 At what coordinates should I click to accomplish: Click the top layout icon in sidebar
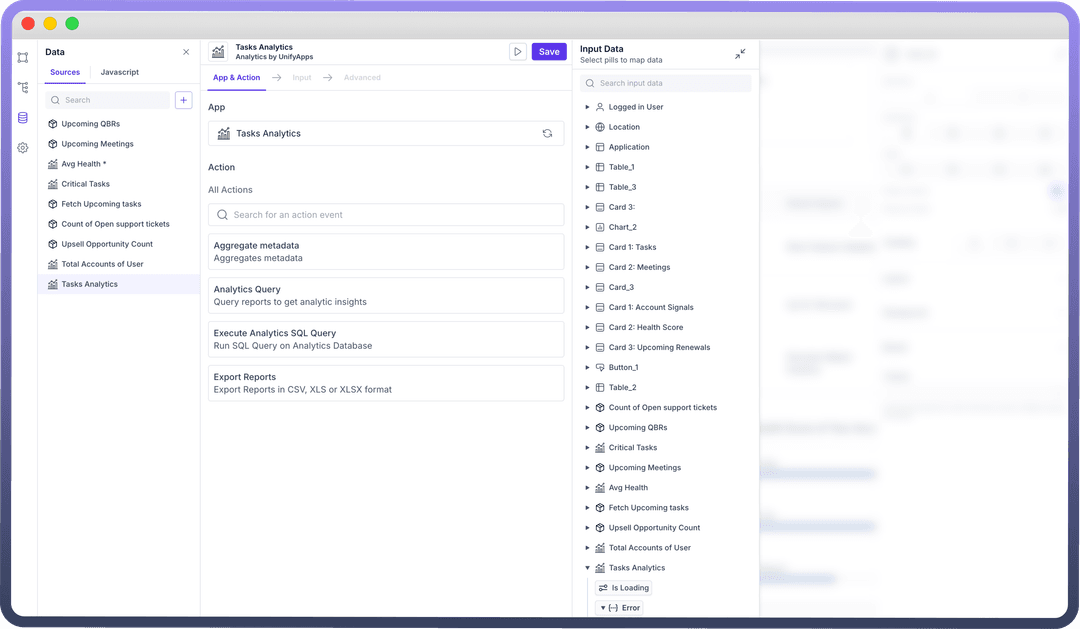click(x=22, y=58)
